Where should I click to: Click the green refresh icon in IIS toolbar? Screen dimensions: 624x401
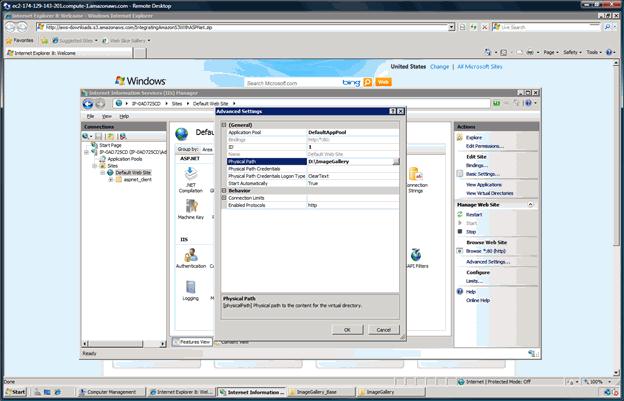click(x=496, y=103)
